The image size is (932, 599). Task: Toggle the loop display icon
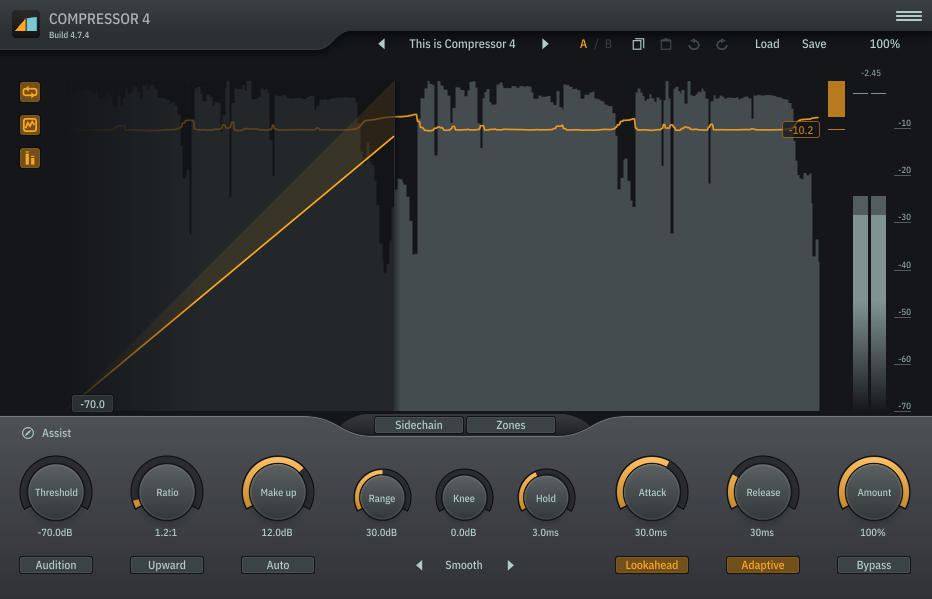pyautogui.click(x=30, y=92)
